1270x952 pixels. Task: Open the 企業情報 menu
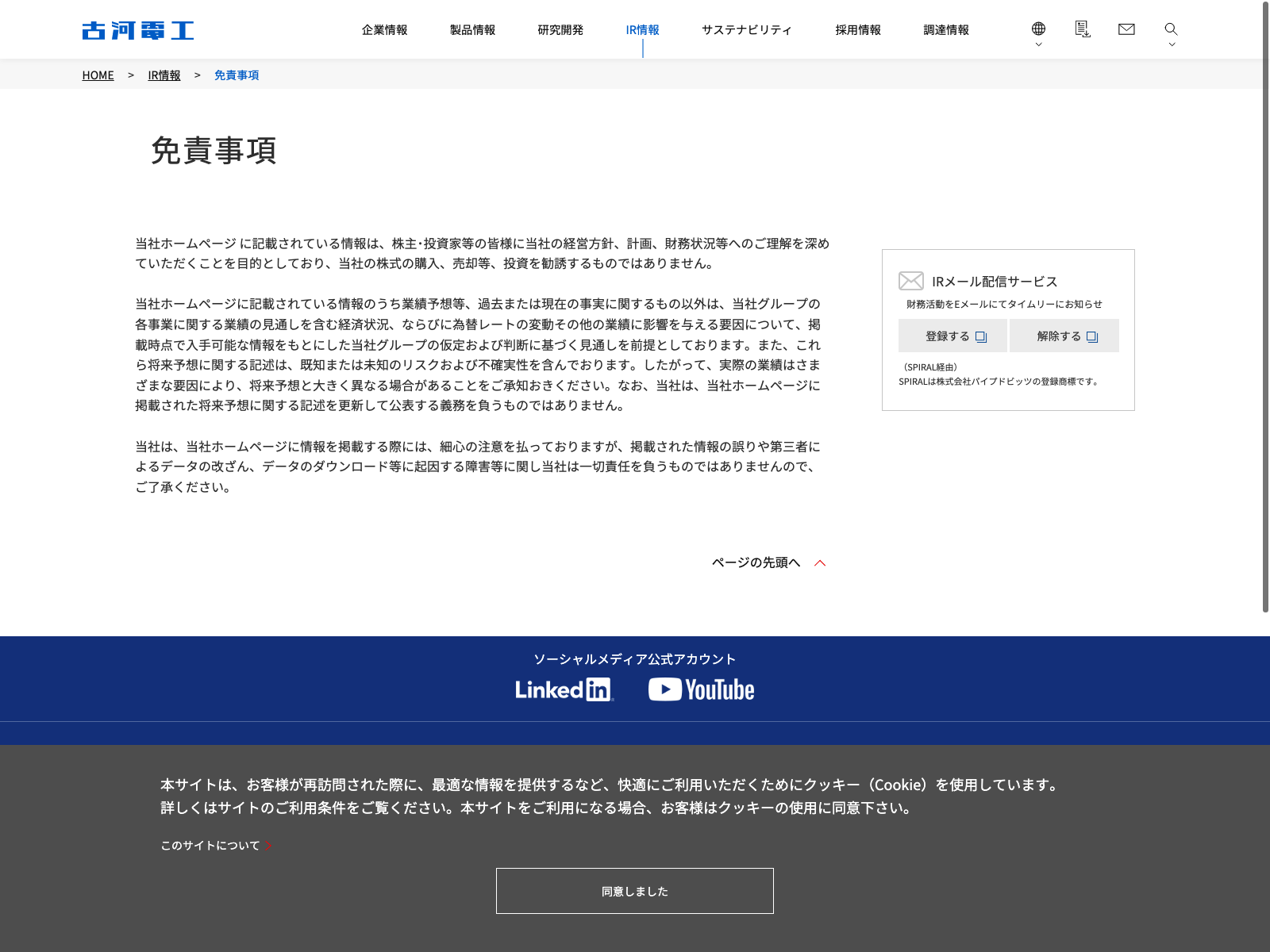pyautogui.click(x=384, y=30)
